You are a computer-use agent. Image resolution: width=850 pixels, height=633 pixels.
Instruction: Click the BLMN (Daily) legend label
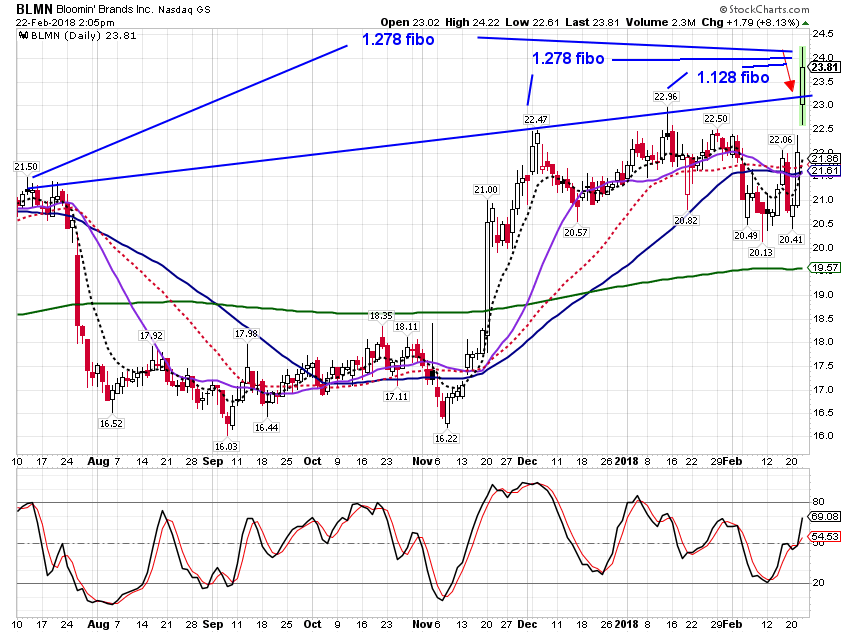[83, 36]
